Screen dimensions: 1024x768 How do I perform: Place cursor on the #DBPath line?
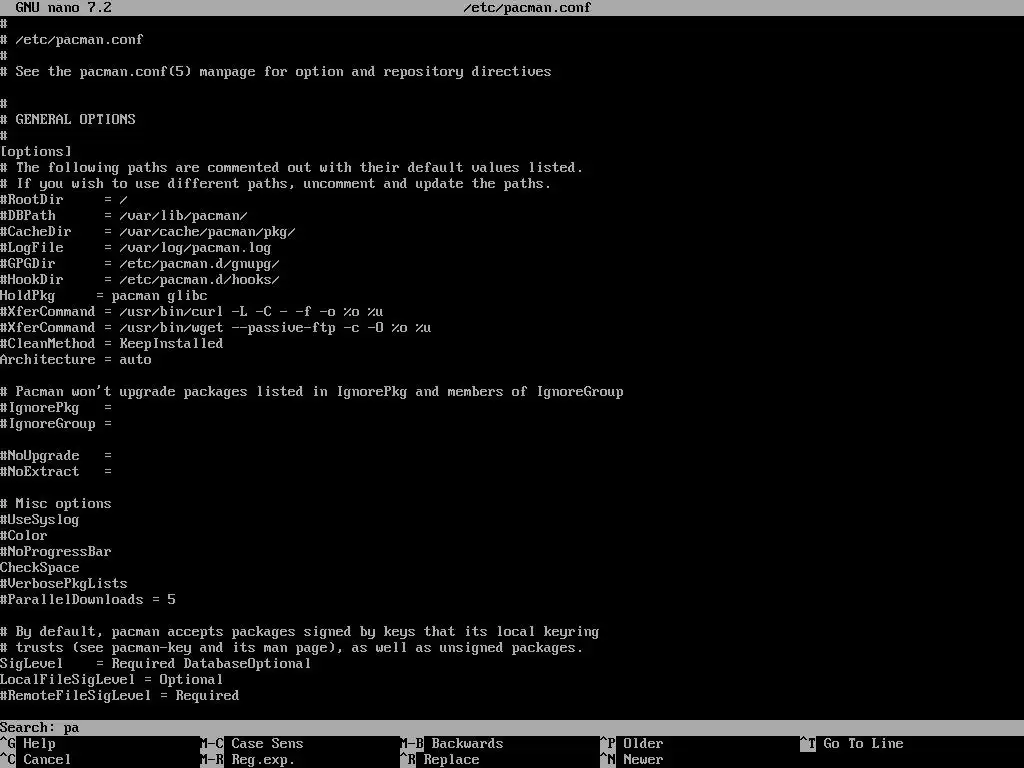[x=124, y=216]
